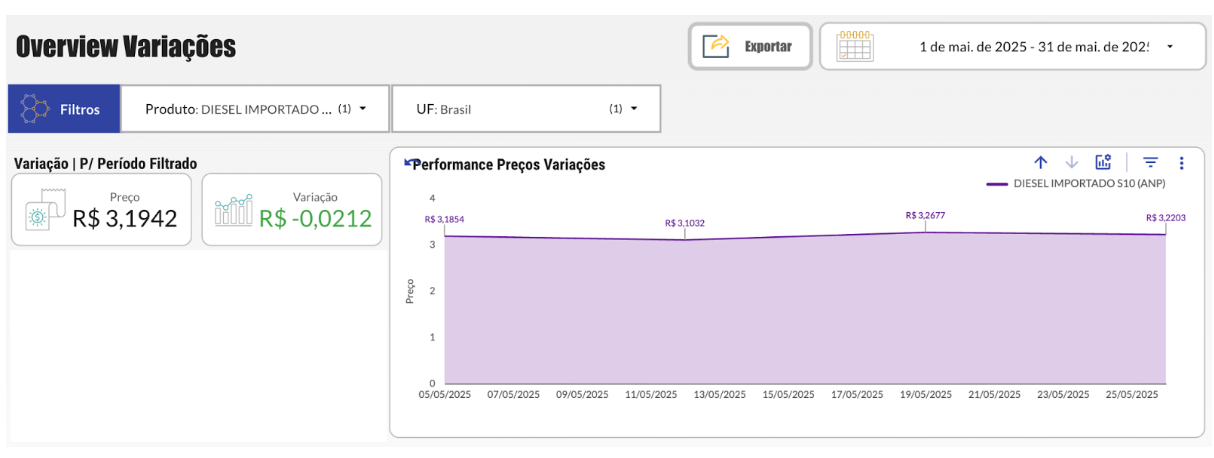Click the bar chart icon on Variação card
Viewport: 1214px width, 458px height.
click(x=233, y=211)
